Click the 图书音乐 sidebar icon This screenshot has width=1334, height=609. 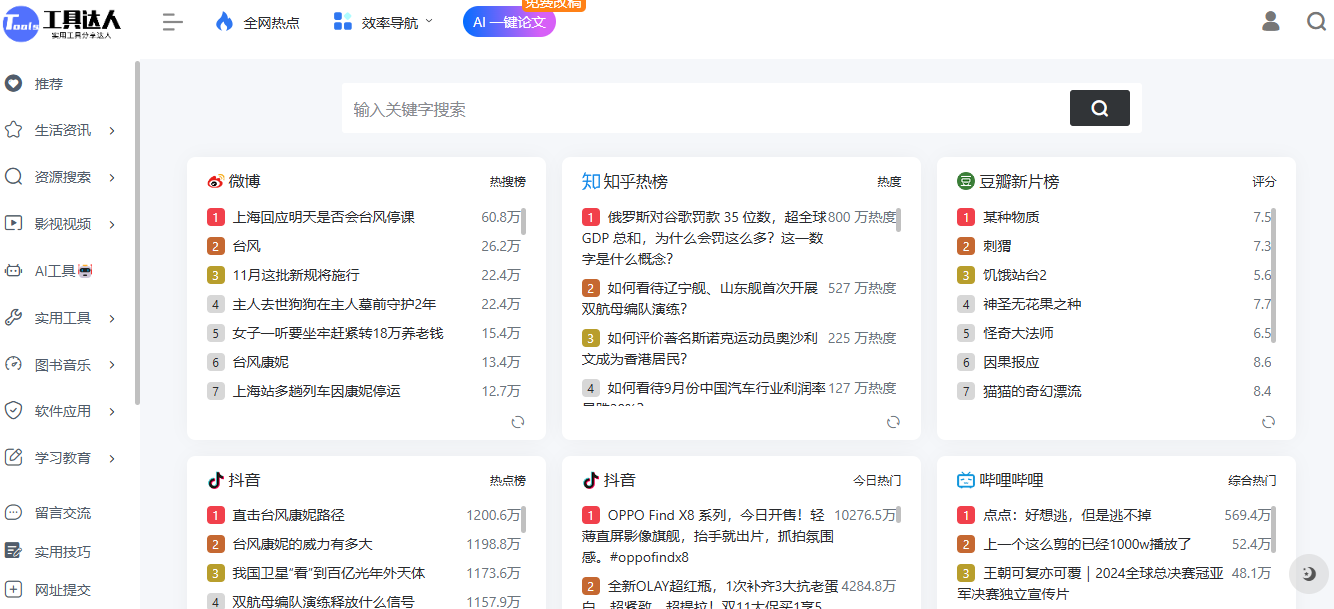[x=14, y=365]
